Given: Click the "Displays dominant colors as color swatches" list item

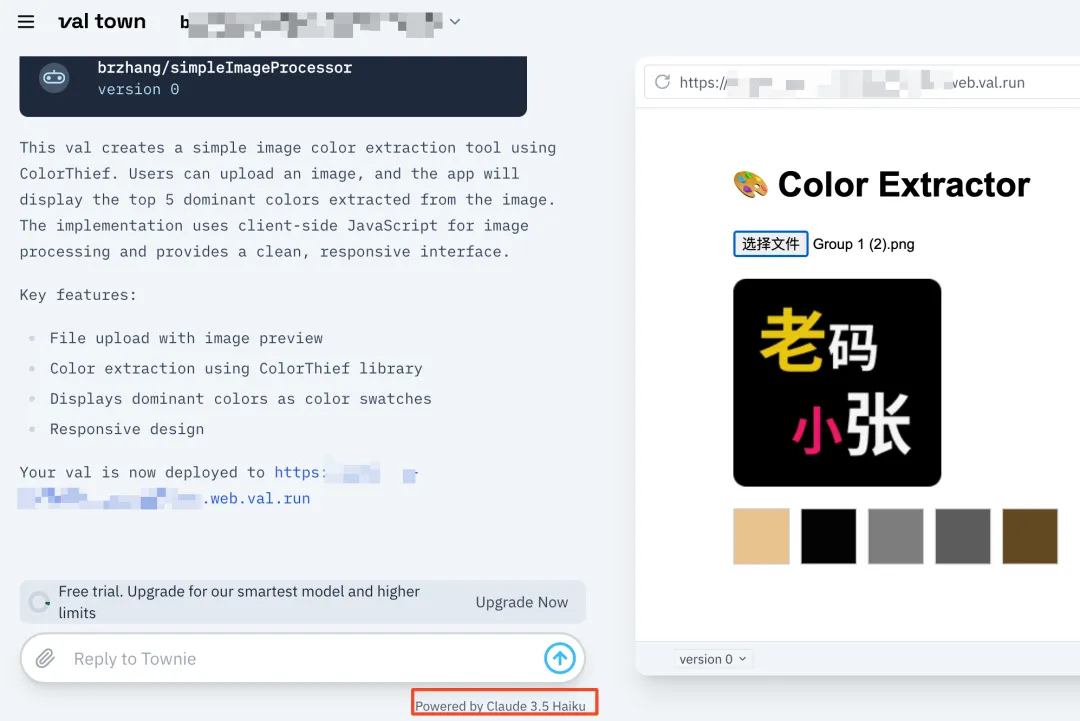Looking at the screenshot, I should 240,399.
